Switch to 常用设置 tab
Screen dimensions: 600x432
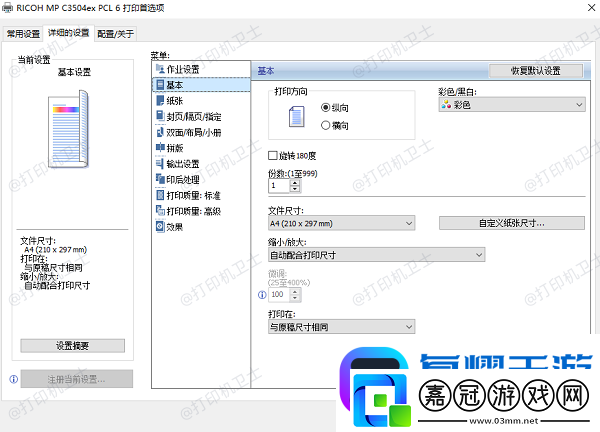click(x=23, y=34)
